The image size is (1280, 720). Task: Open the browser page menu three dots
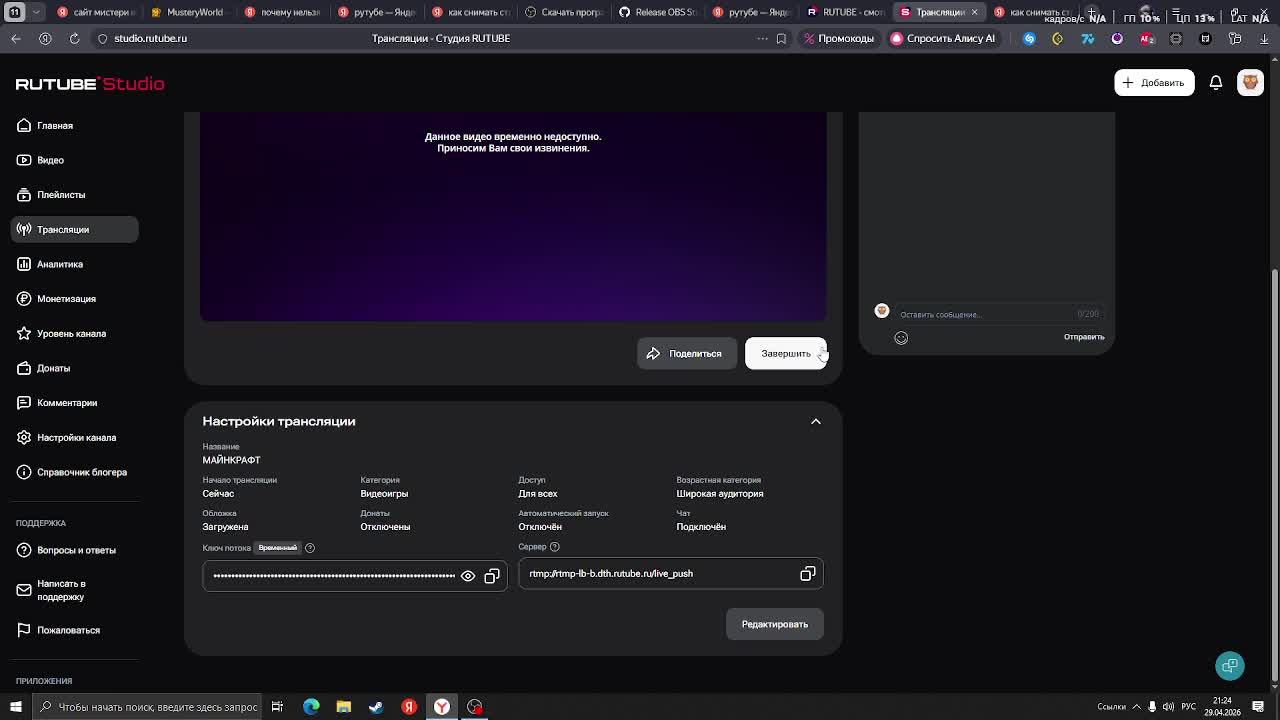point(762,38)
